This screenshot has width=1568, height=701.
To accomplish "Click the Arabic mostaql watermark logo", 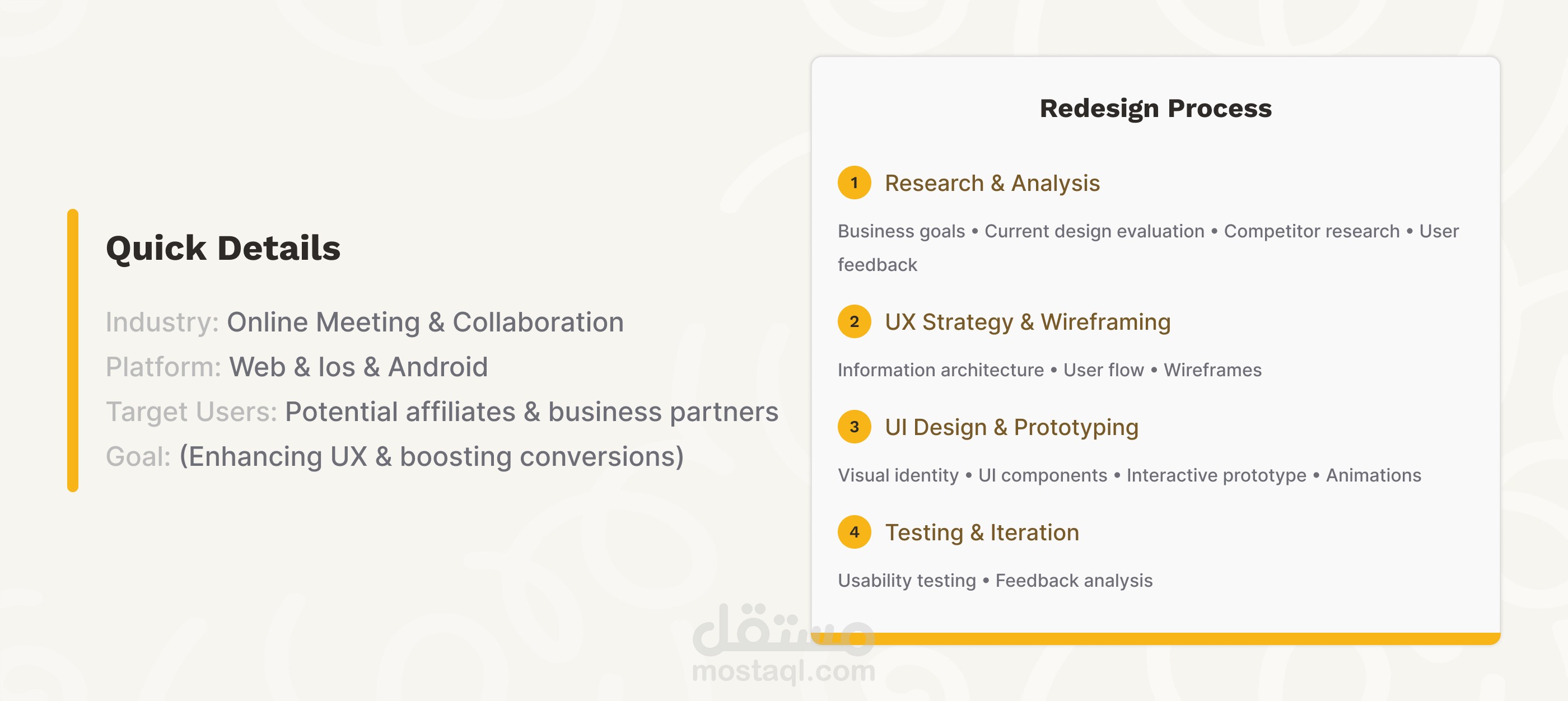I will (783, 629).
